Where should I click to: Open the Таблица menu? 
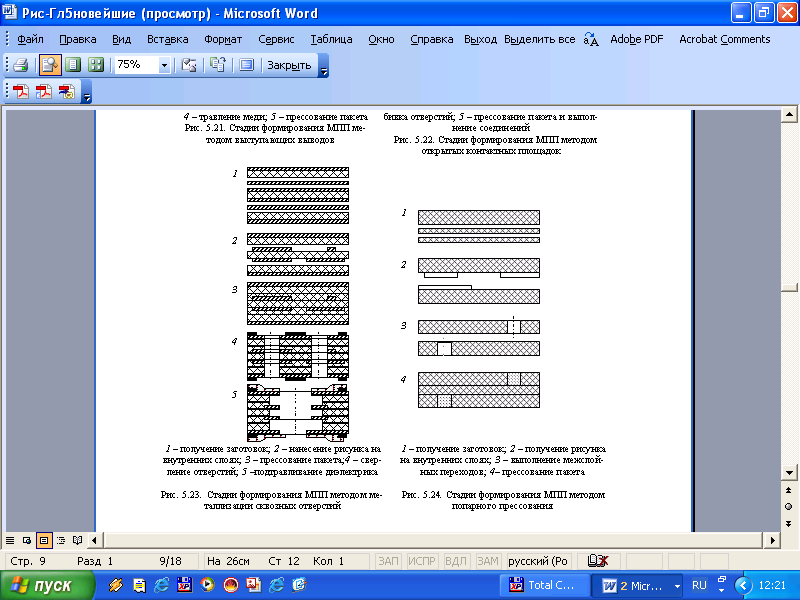tap(331, 39)
